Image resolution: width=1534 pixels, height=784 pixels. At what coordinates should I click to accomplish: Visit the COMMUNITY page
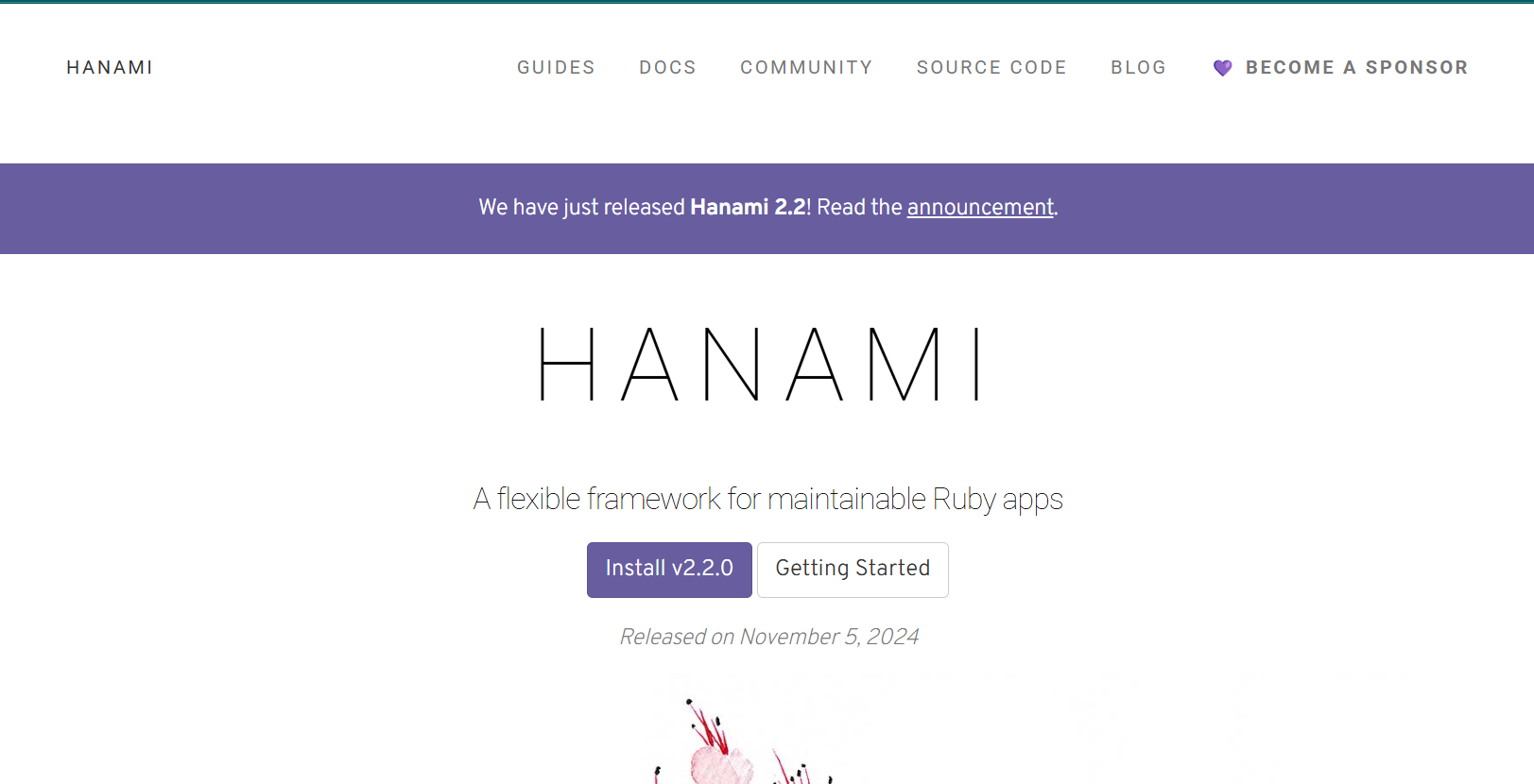pyautogui.click(x=806, y=67)
